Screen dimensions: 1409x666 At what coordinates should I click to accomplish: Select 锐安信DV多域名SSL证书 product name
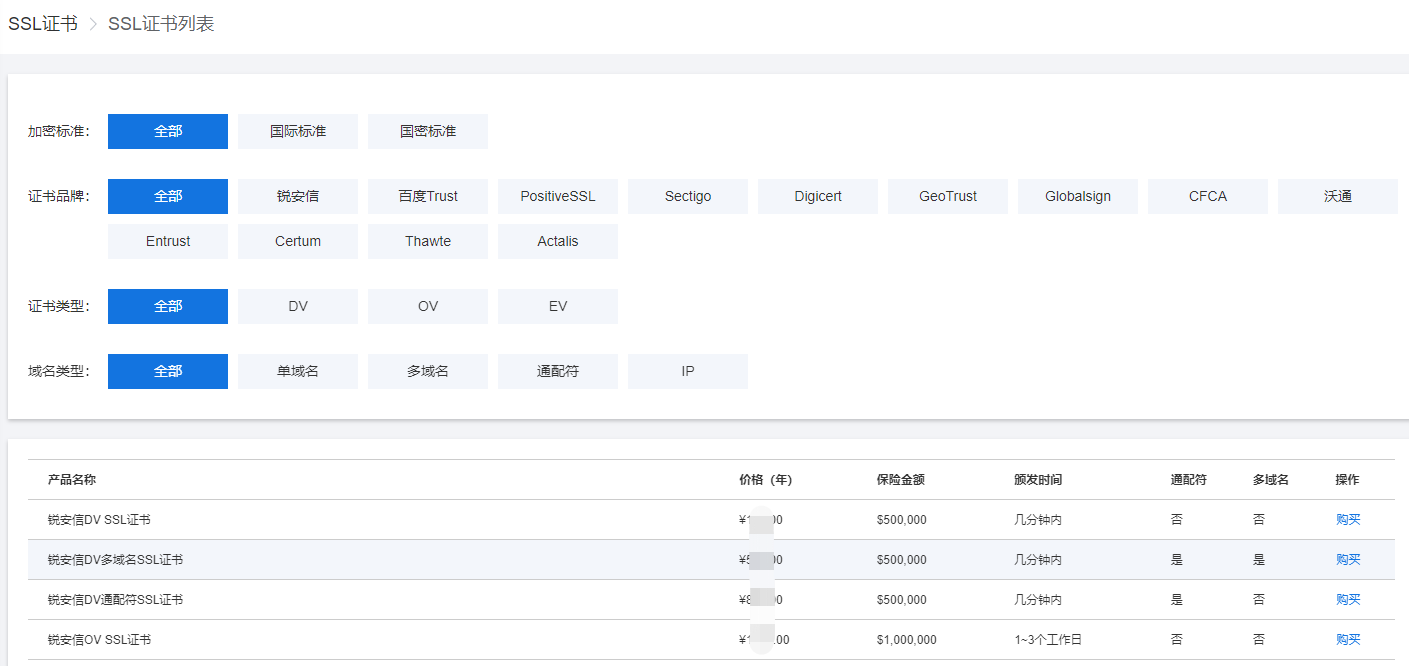pos(115,560)
